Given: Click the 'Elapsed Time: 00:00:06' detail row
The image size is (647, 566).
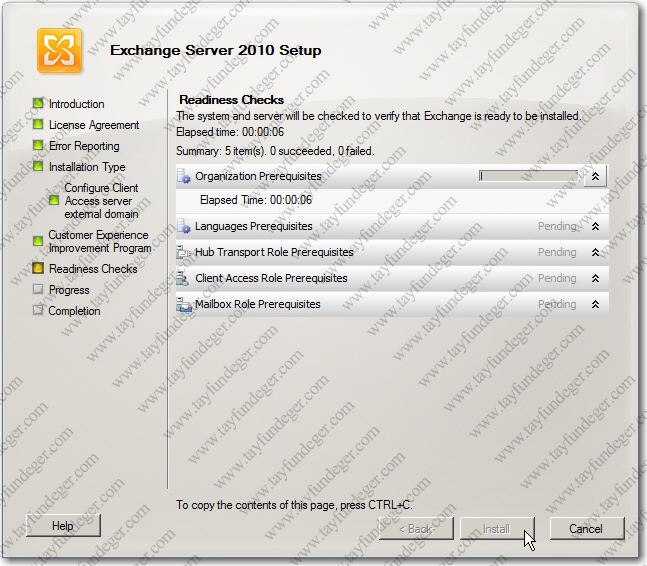Looking at the screenshot, I should [x=392, y=201].
